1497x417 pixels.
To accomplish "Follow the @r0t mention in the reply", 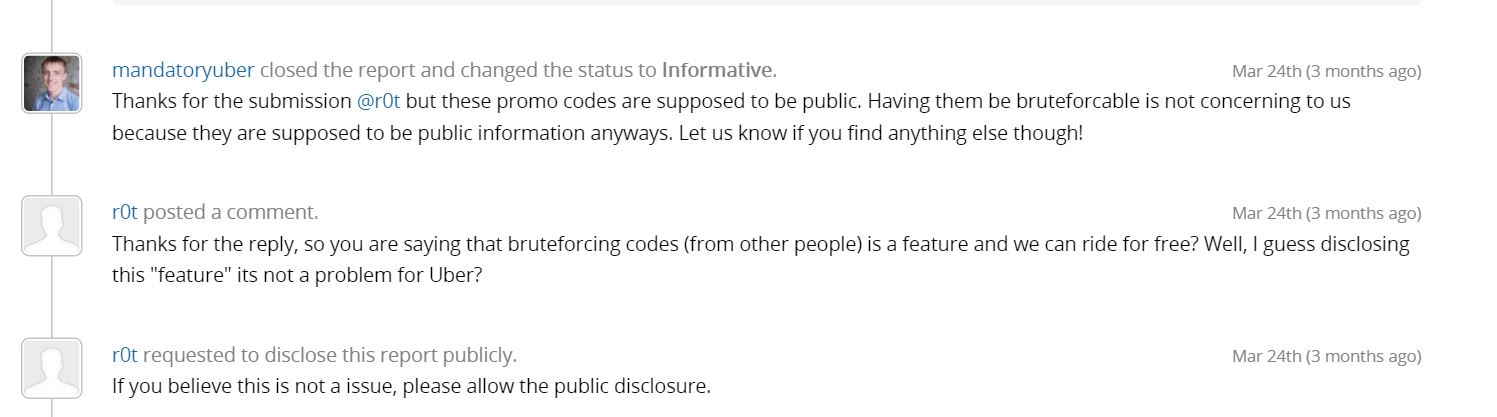I will pyautogui.click(x=379, y=101).
